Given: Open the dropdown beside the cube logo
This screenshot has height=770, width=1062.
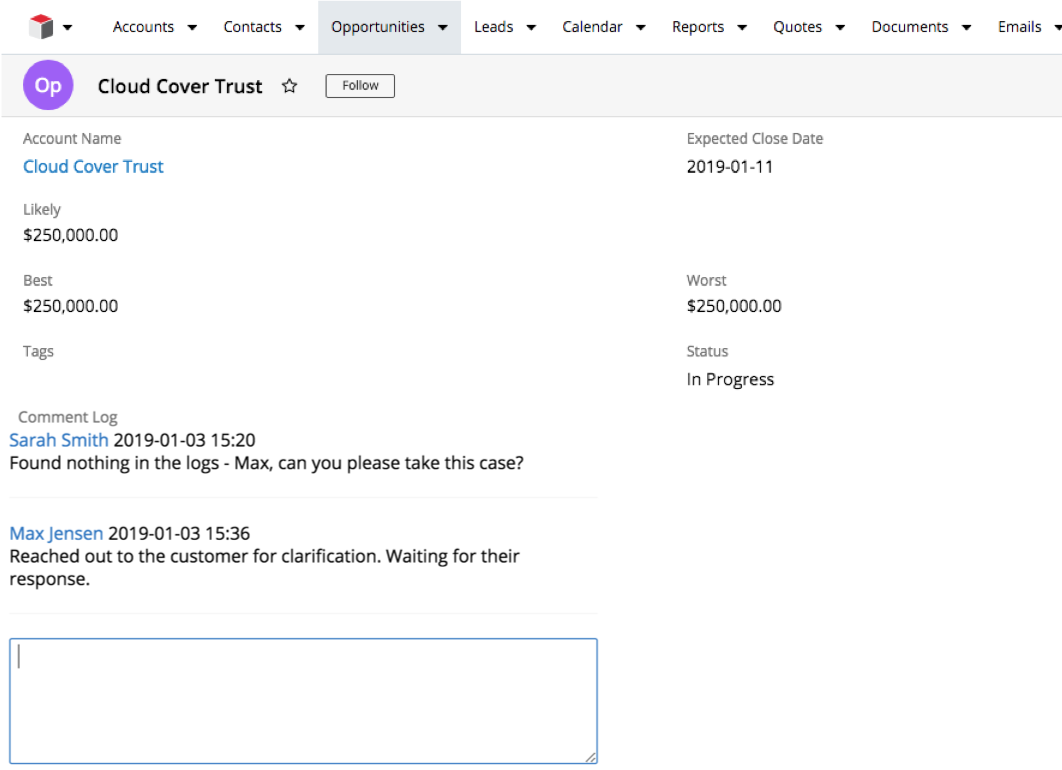Looking at the screenshot, I should pyautogui.click(x=67, y=28).
